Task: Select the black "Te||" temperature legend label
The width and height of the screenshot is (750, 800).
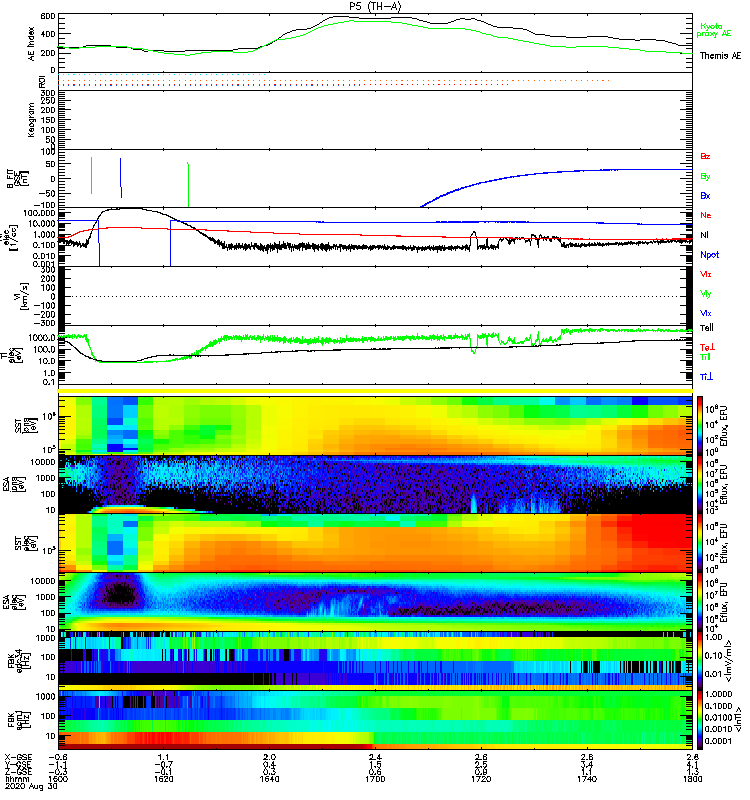Action: 707,328
